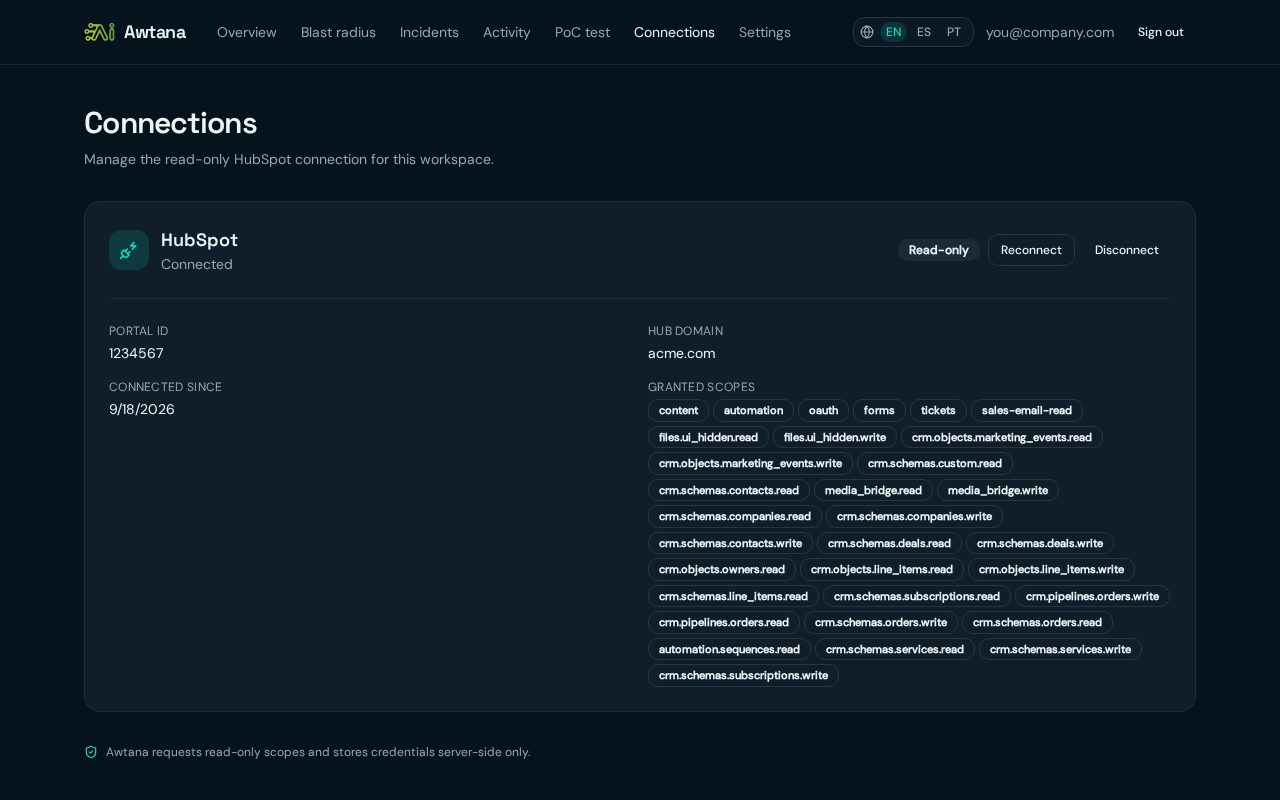The width and height of the screenshot is (1280, 800).
Task: Switch language to ES
Action: click(x=924, y=32)
